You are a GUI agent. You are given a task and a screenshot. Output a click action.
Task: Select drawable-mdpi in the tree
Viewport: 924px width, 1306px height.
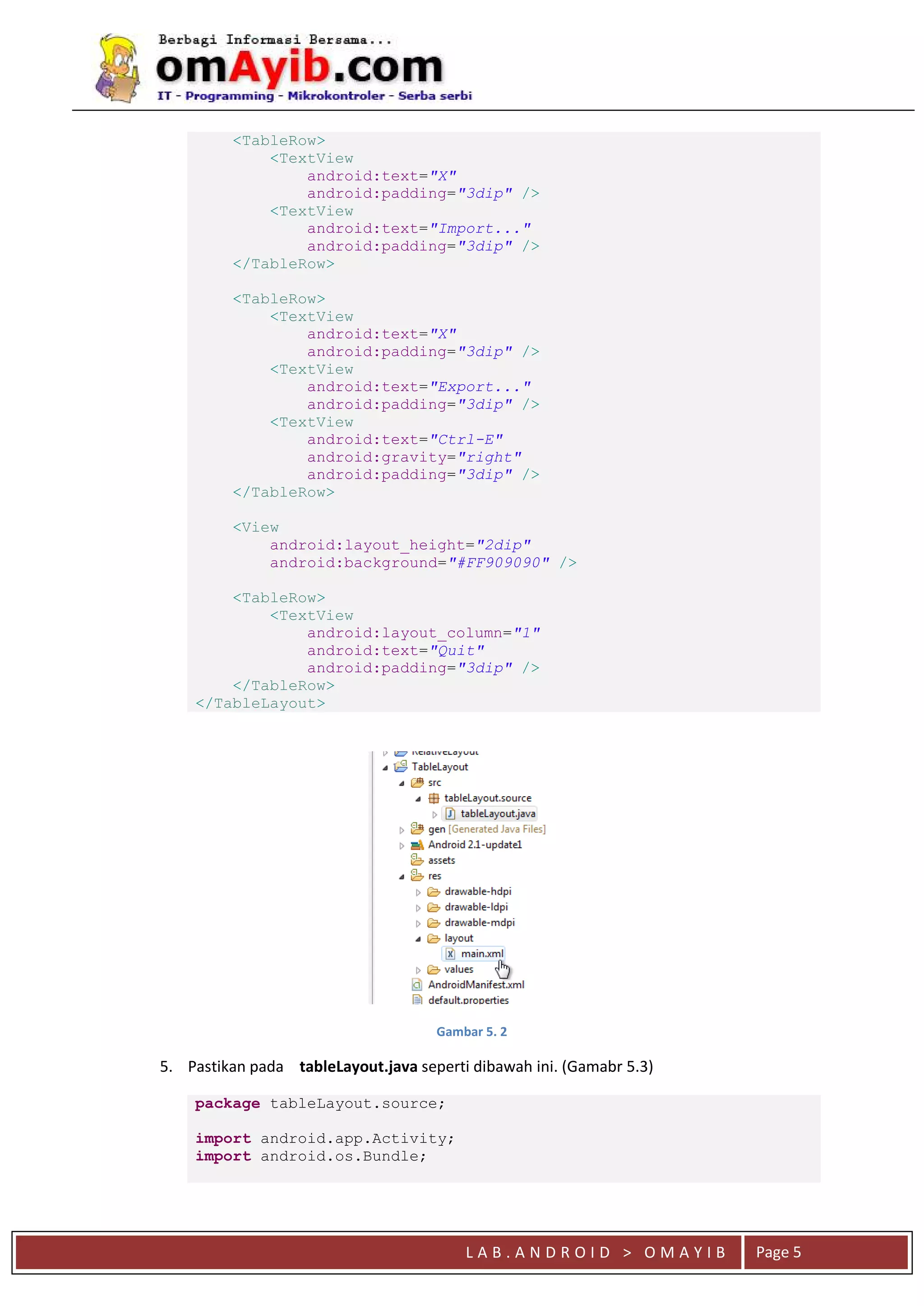pyautogui.click(x=479, y=923)
